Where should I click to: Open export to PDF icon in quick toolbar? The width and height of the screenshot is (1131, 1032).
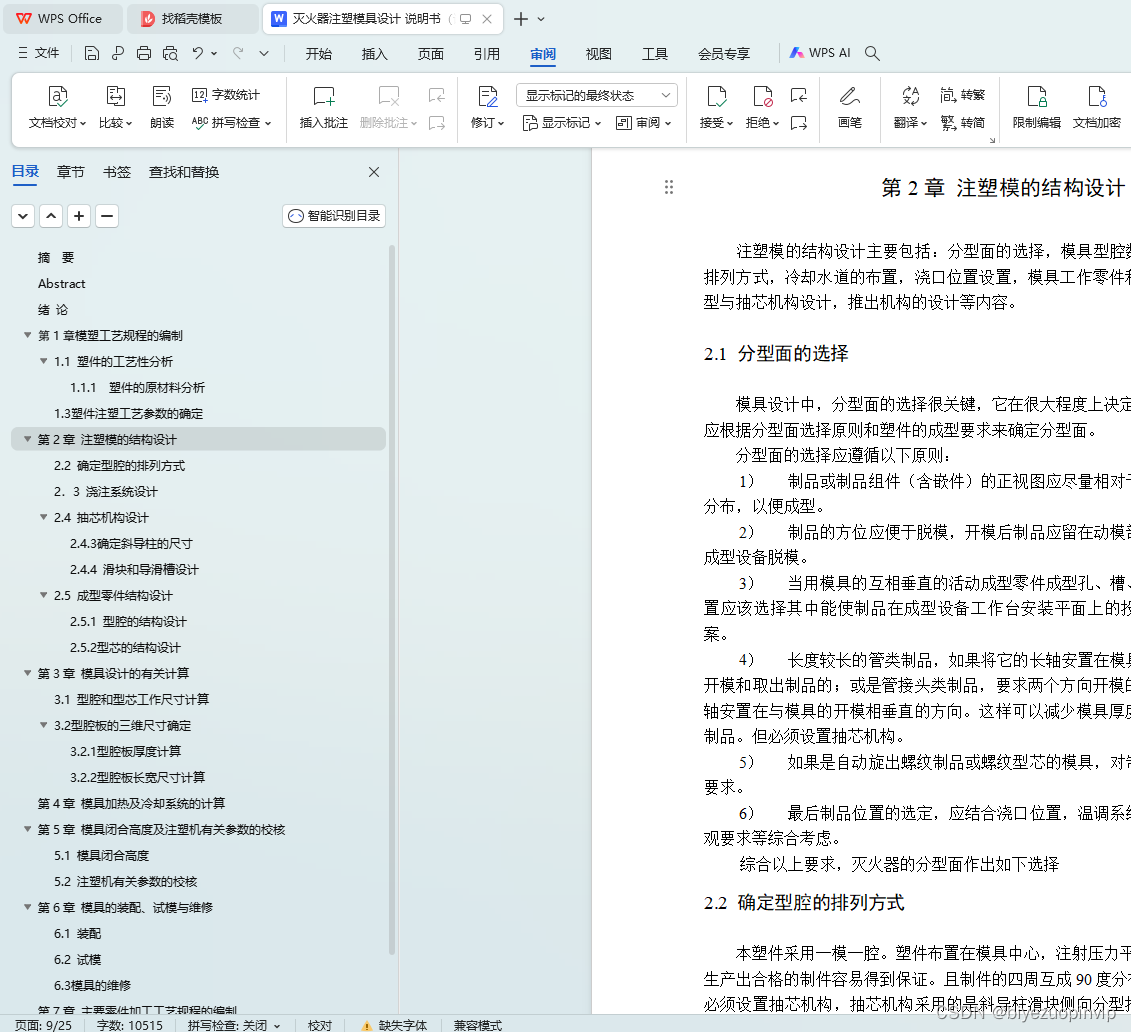point(118,53)
